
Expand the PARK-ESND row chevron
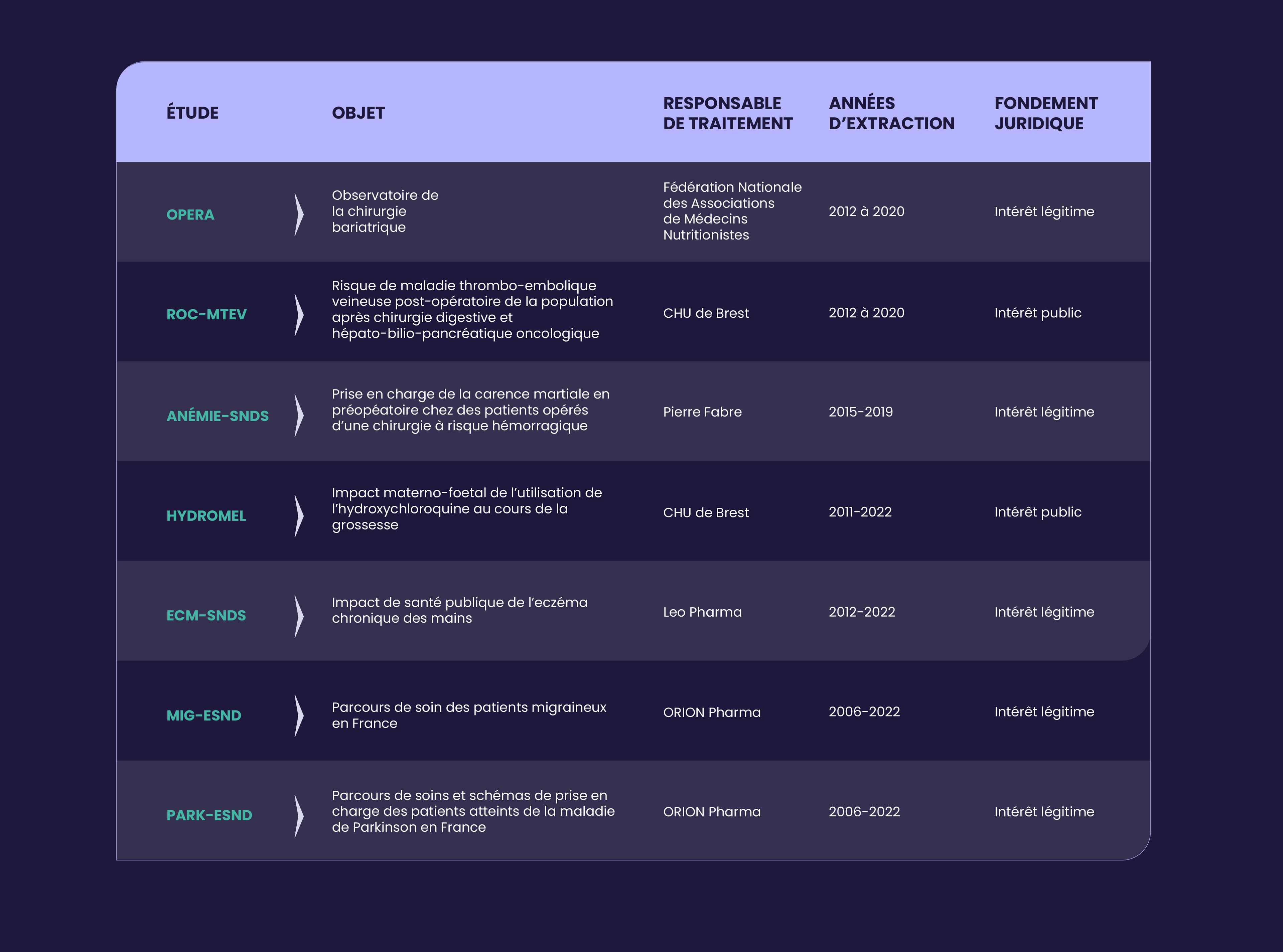(x=299, y=816)
